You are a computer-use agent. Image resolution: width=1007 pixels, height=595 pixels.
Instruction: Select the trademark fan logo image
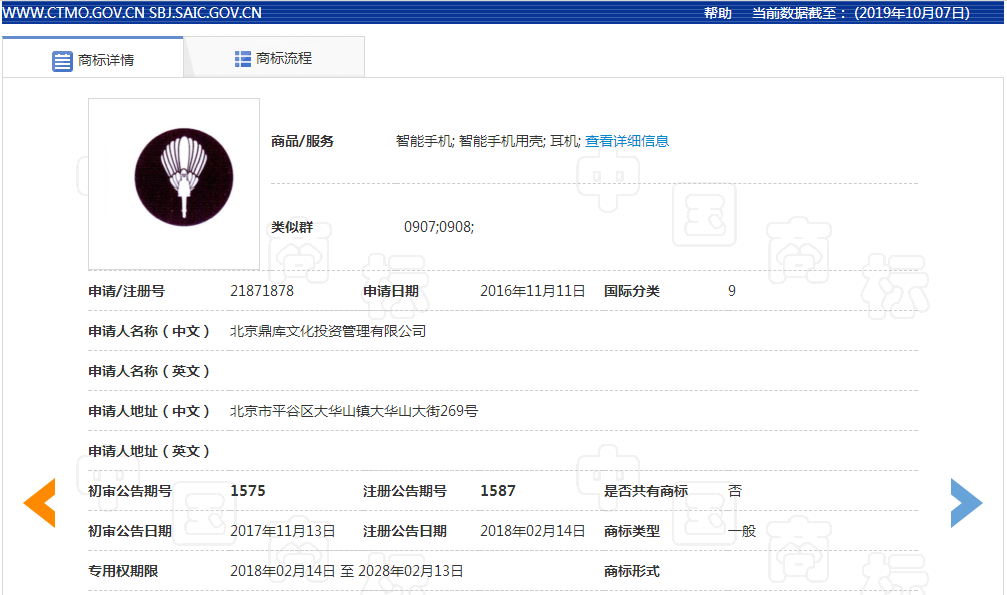(183, 176)
